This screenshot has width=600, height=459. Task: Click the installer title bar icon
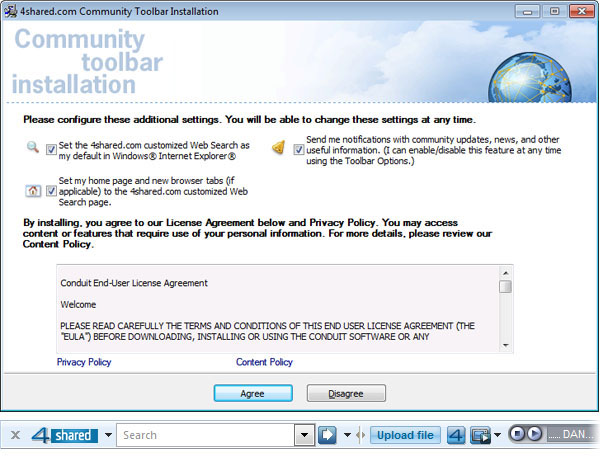point(10,11)
